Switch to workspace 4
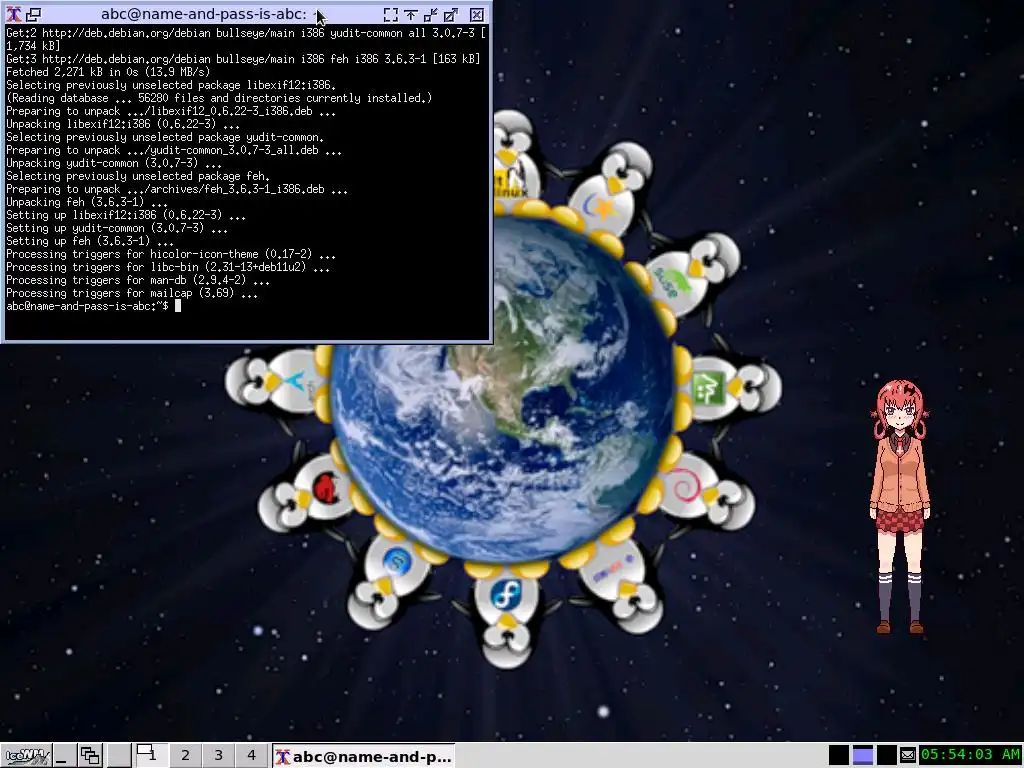 point(251,756)
